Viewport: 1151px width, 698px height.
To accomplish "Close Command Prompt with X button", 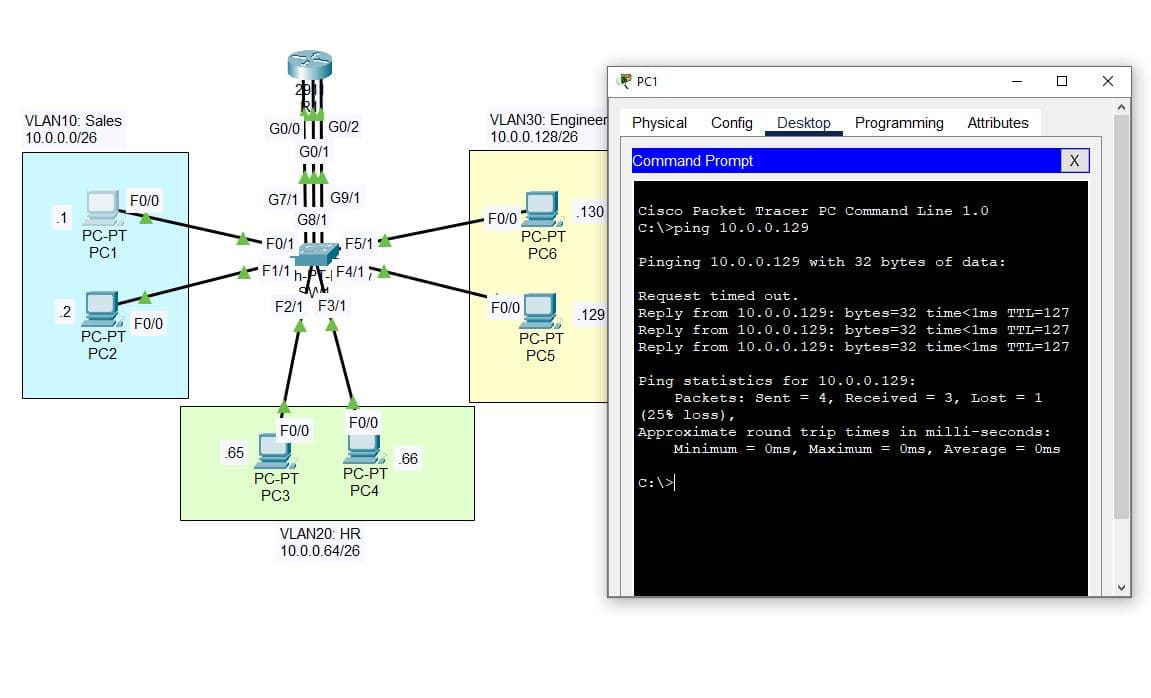I will (x=1074, y=161).
